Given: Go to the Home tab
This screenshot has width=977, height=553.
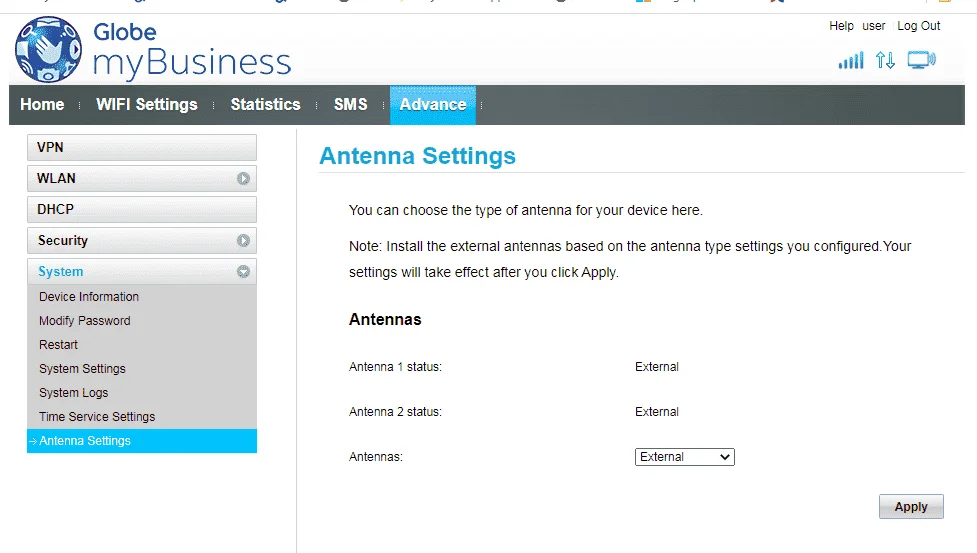Looking at the screenshot, I should point(42,105).
